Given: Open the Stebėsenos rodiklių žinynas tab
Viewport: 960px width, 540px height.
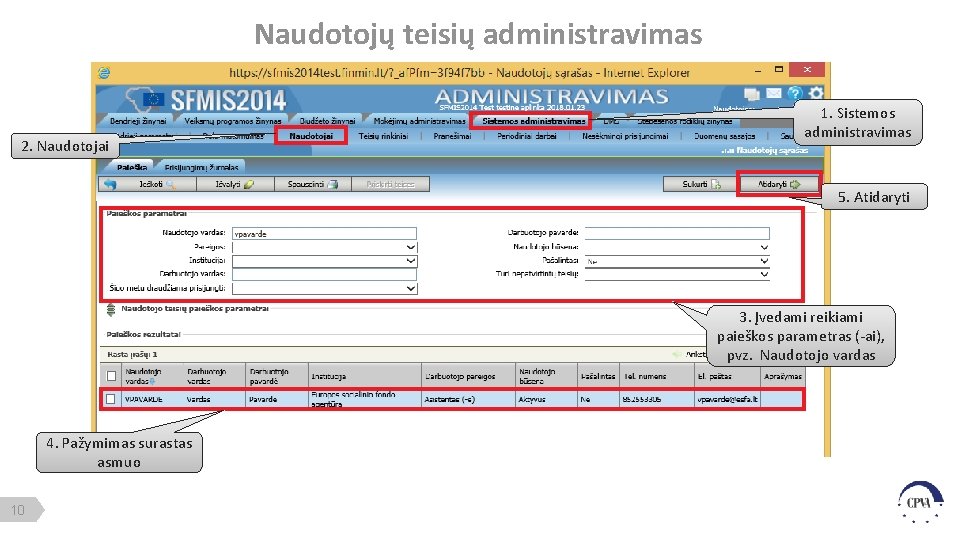Looking at the screenshot, I should [684, 121].
